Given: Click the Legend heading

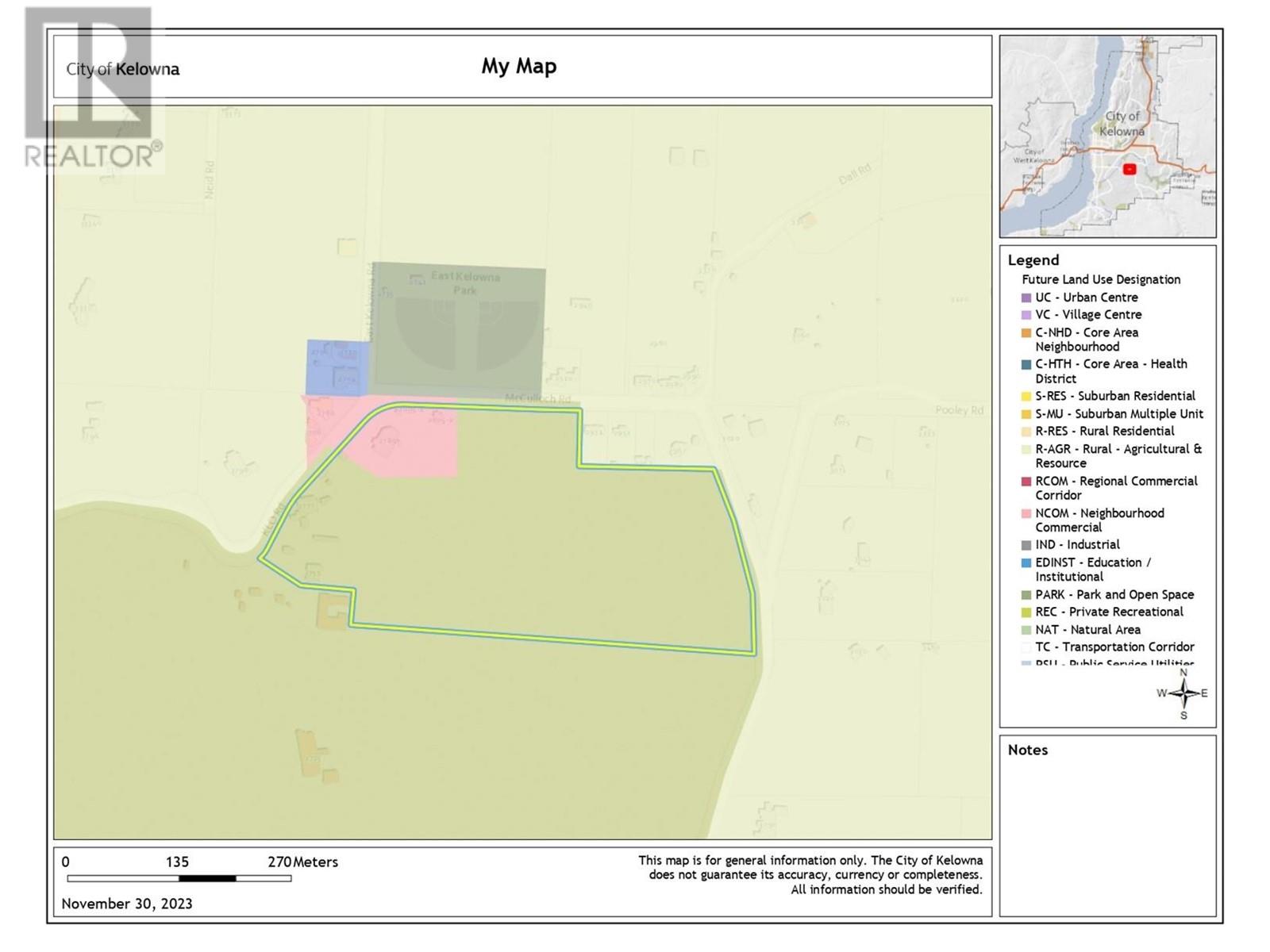Looking at the screenshot, I should click(1033, 260).
